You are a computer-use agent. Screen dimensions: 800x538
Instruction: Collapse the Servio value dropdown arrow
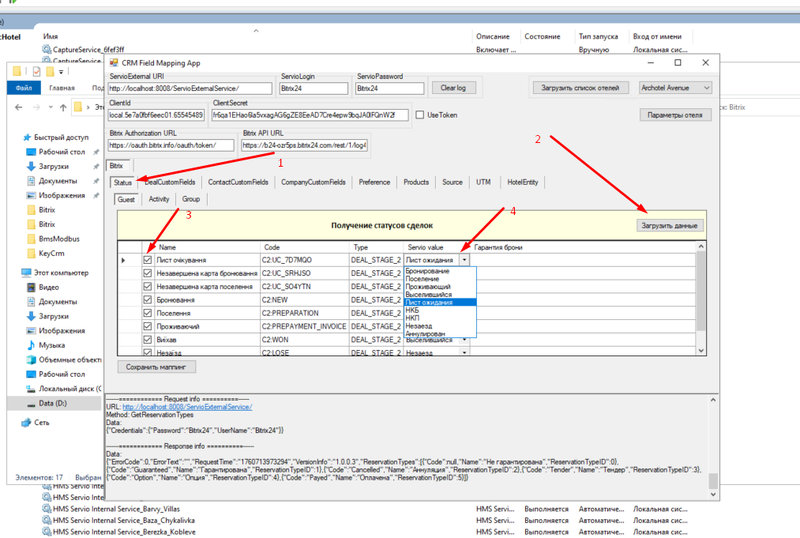pos(463,260)
